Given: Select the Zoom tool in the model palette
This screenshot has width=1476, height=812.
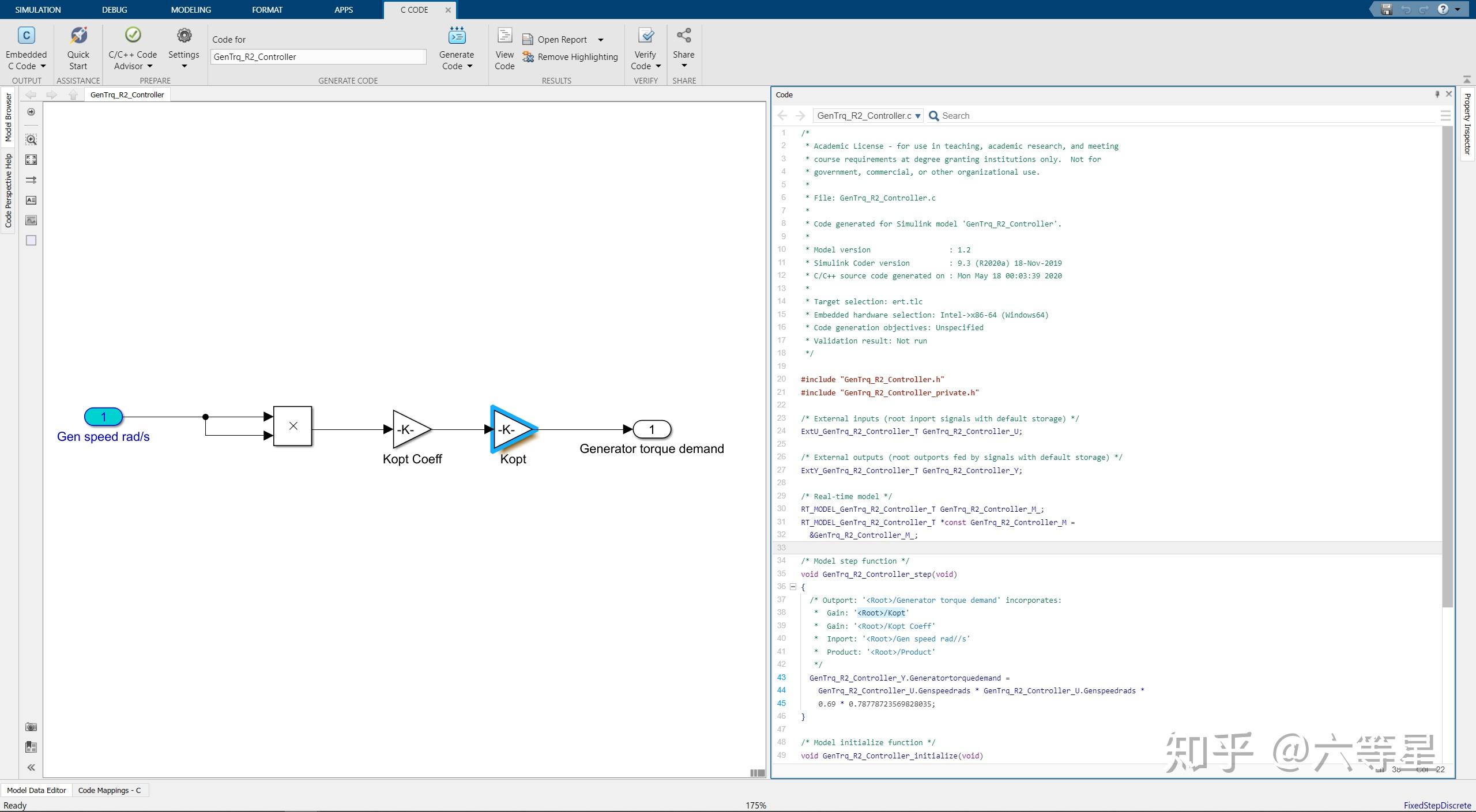Looking at the screenshot, I should click(31, 139).
